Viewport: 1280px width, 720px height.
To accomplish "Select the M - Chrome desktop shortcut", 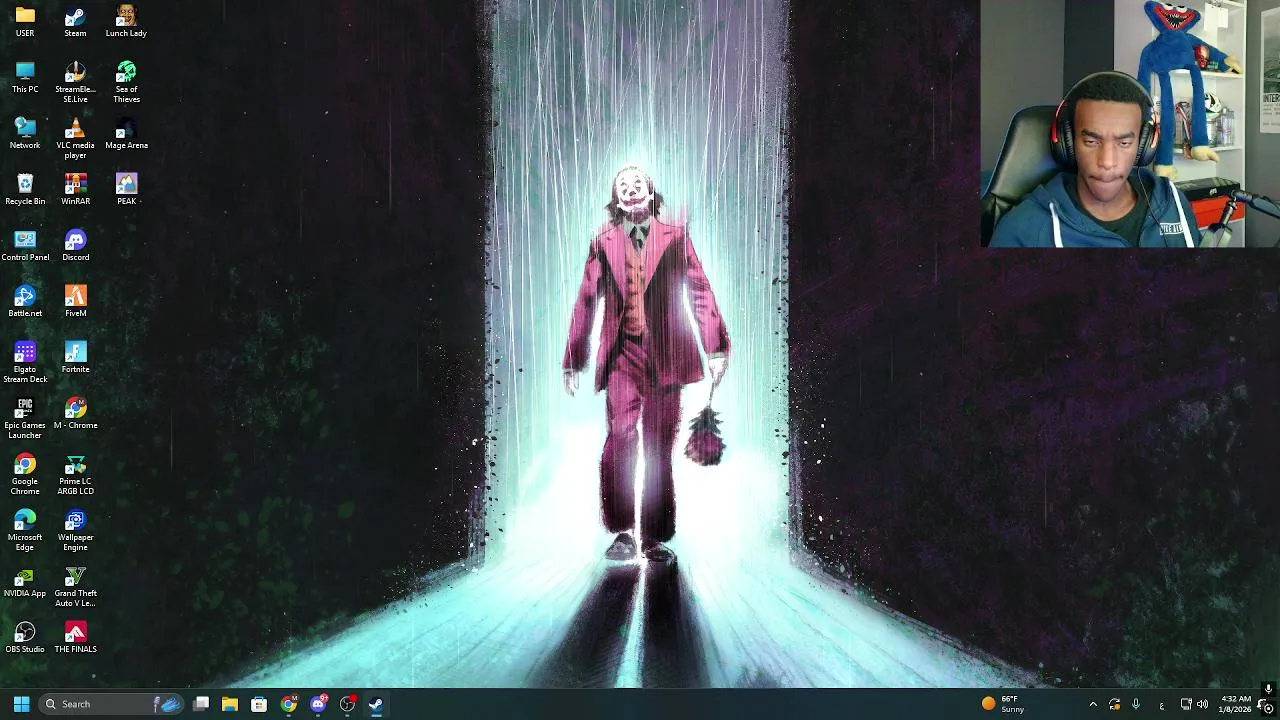I will (x=75, y=414).
